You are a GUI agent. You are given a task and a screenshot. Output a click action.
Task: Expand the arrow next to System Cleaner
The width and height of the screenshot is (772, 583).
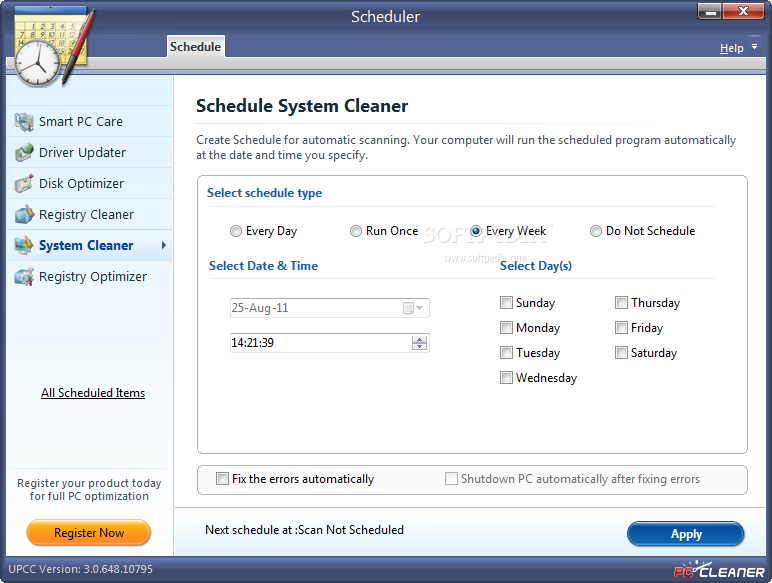[164, 245]
